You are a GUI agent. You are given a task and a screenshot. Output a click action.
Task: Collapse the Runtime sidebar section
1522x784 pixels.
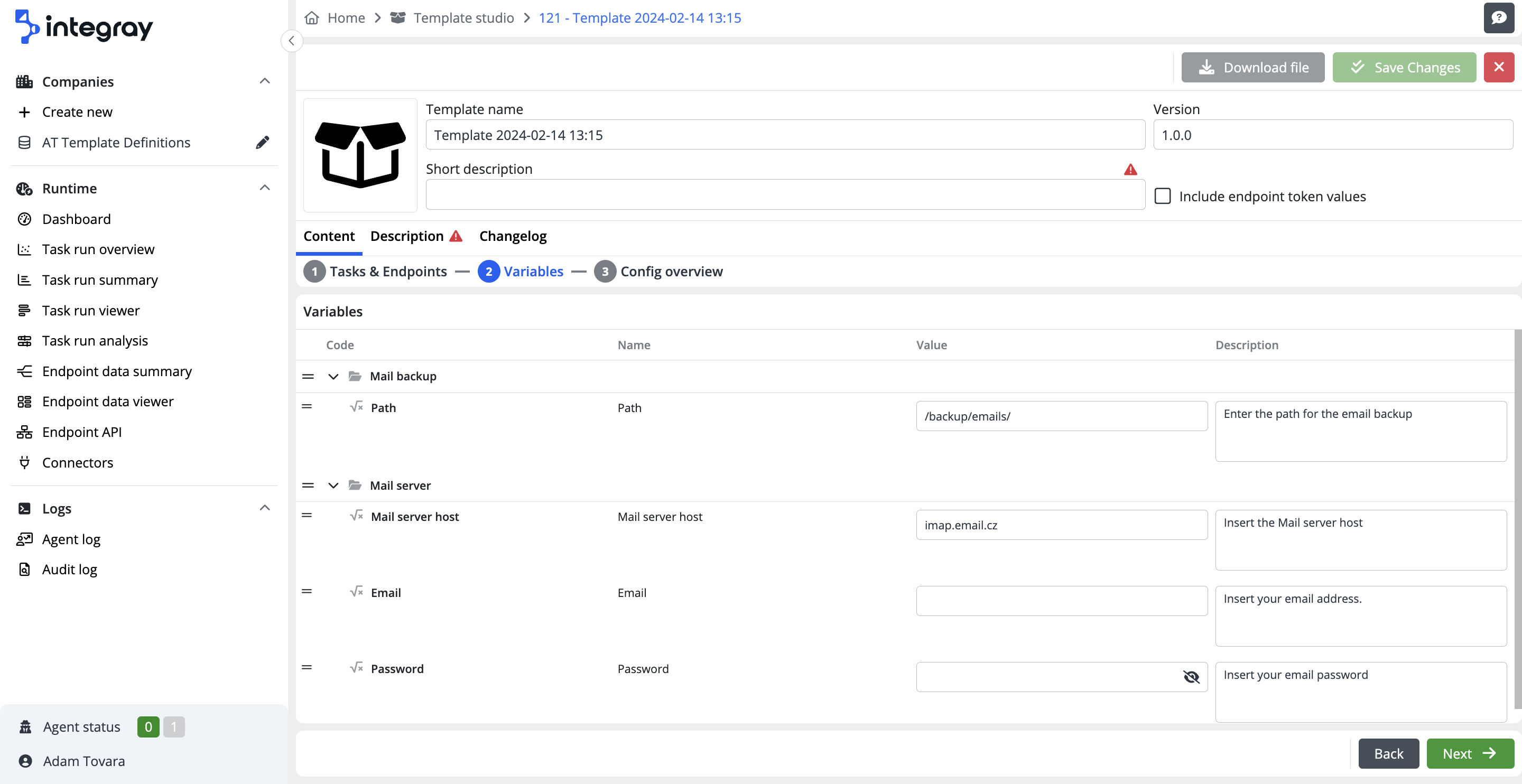pyautogui.click(x=265, y=188)
